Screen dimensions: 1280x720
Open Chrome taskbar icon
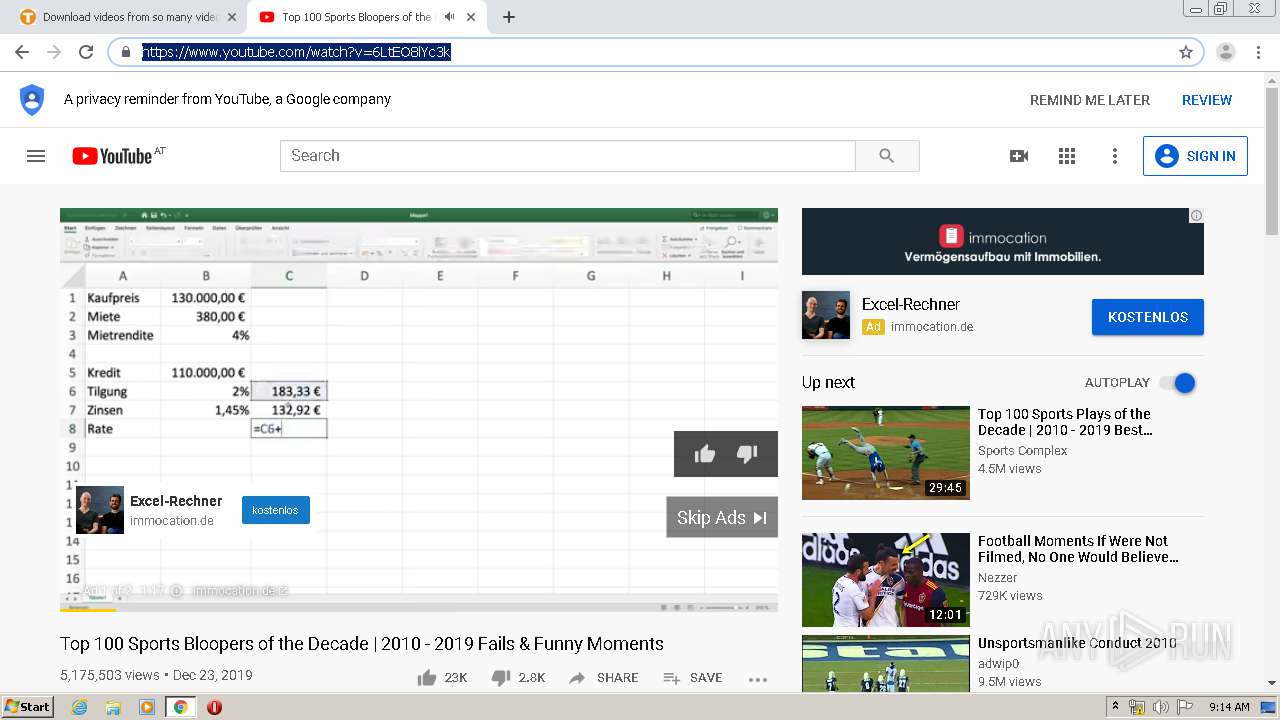click(180, 707)
